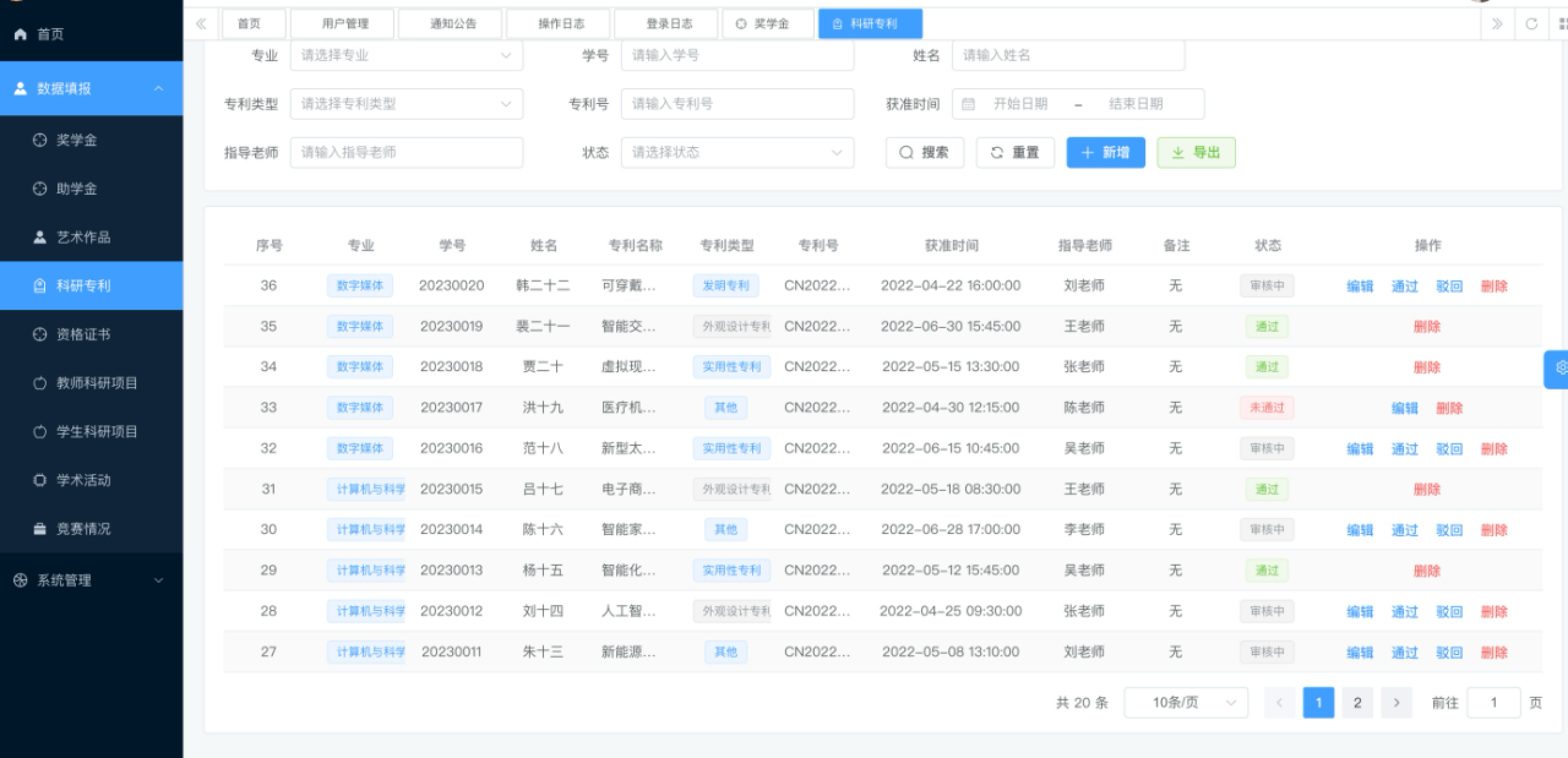Switch to the 用户管理 tab
Screen dimensions: 1568x758
(342, 24)
